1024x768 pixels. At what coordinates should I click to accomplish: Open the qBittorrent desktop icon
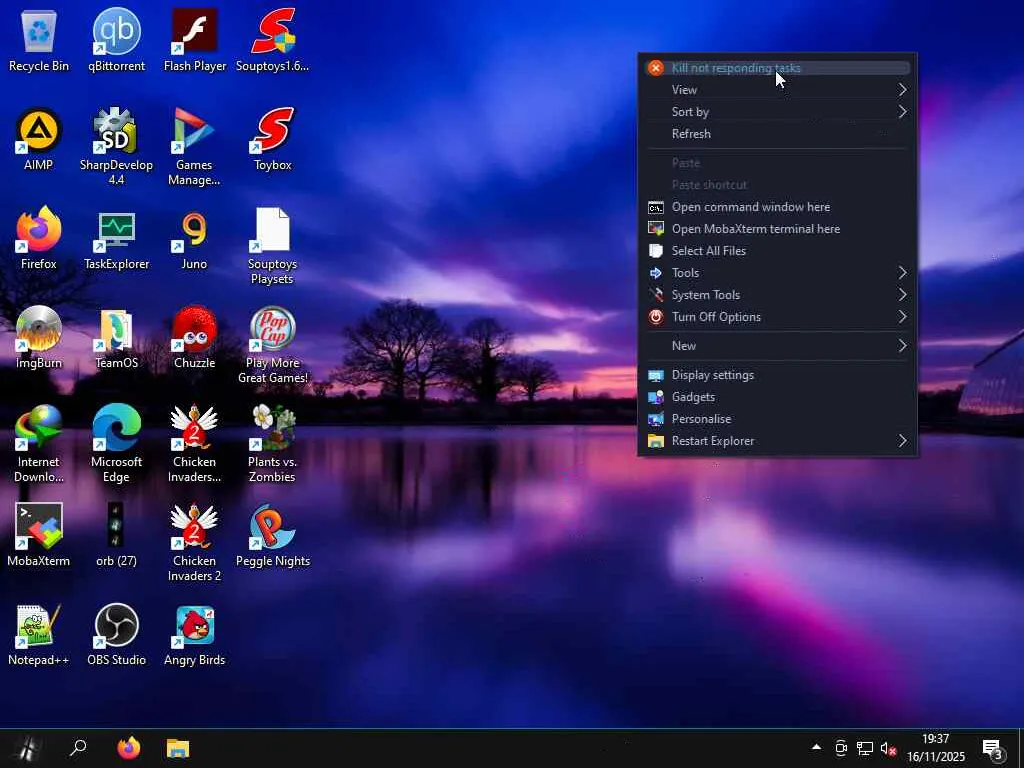point(116,33)
